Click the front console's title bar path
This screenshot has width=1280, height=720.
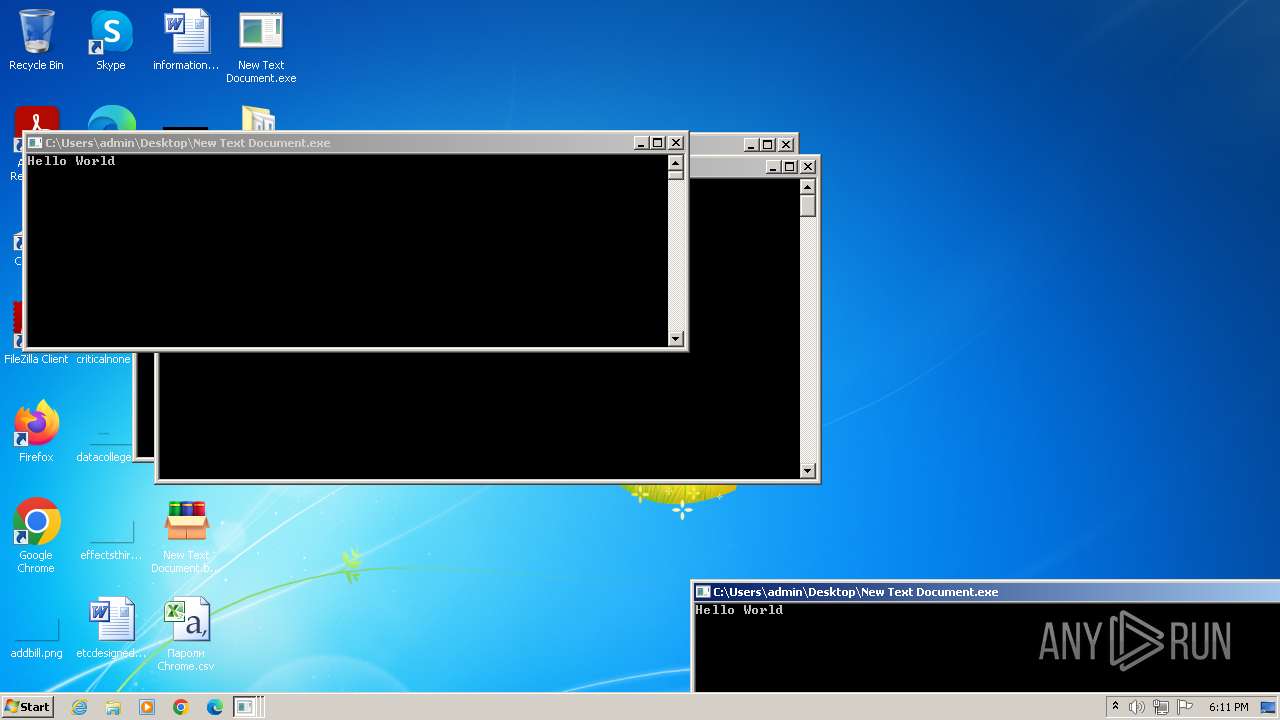pyautogui.click(x=188, y=143)
